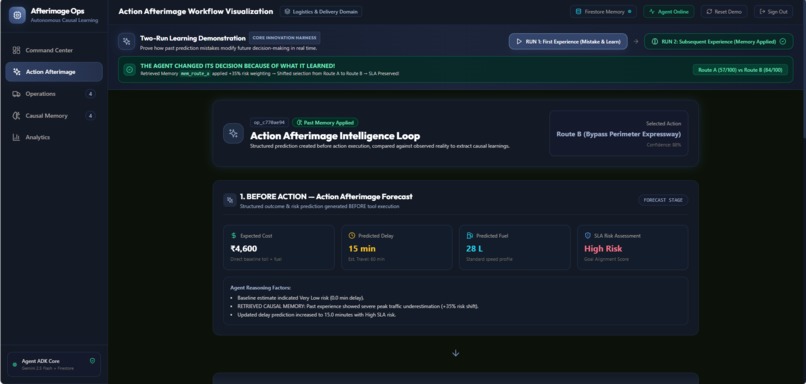The width and height of the screenshot is (806, 384).
Task: Click the Past Memory Applied badge
Action: pyautogui.click(x=325, y=123)
